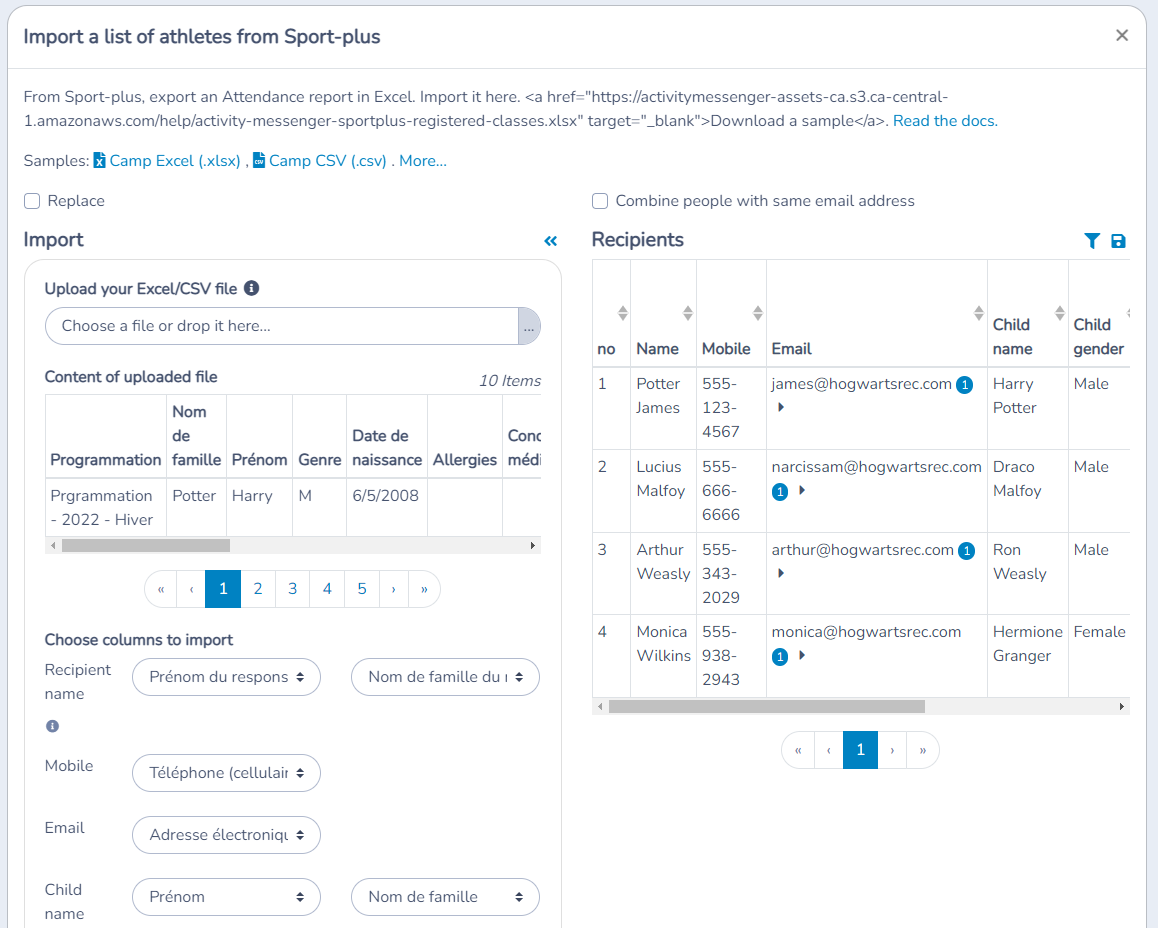Viewport: 1158px width, 928px height.
Task: Expand arrow under monica@hogwartsrec.com
Action: 802,655
